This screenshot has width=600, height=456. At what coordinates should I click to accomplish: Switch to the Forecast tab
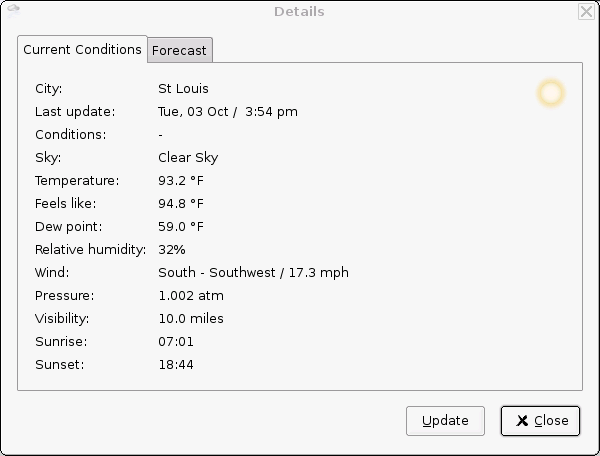click(180, 51)
